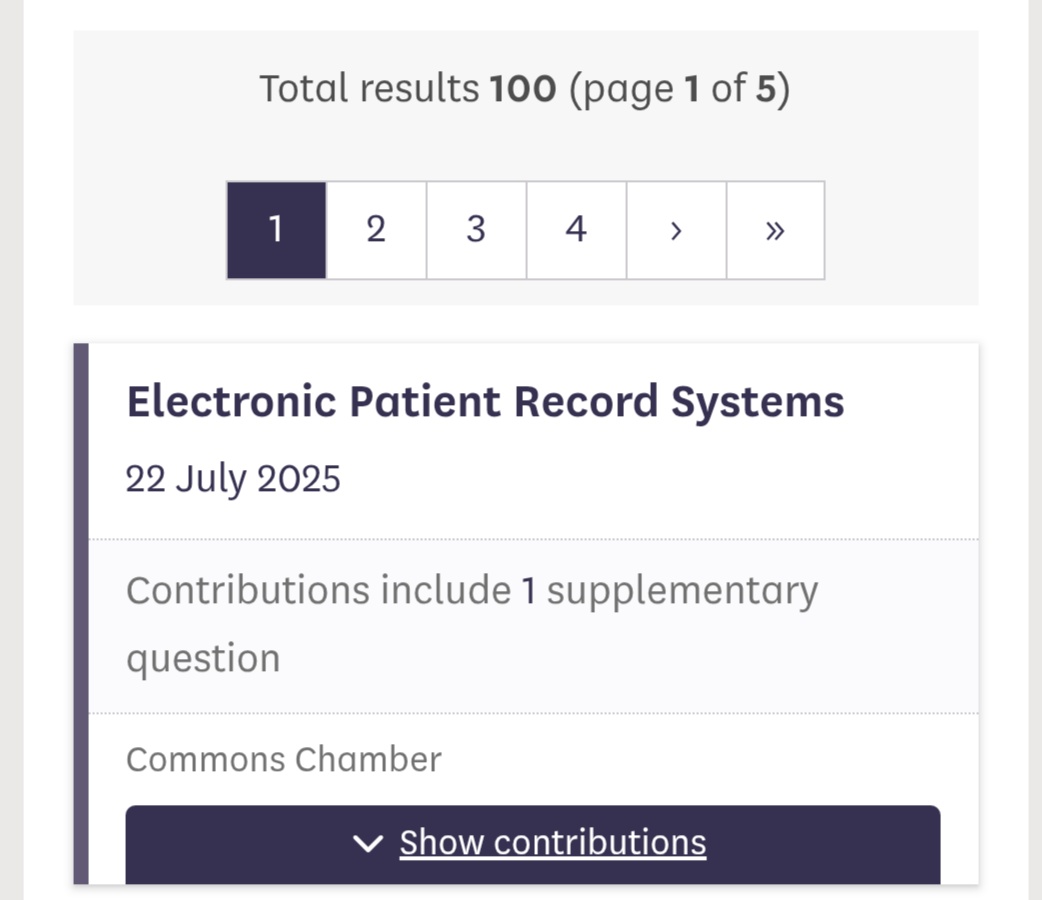Click the Contributions include supplementary question text
The width and height of the screenshot is (1042, 900).
coord(472,623)
